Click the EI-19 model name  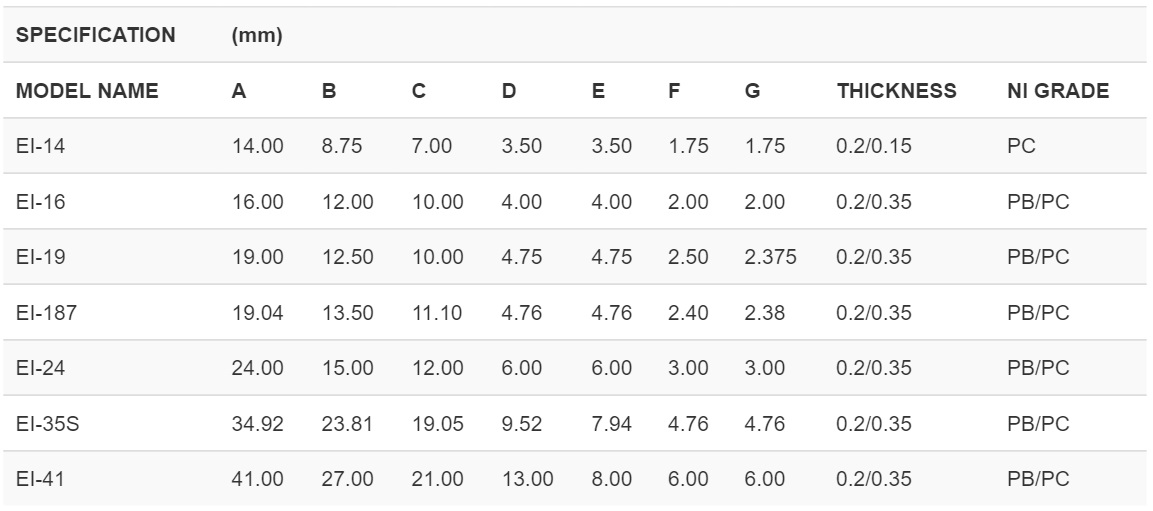38,257
